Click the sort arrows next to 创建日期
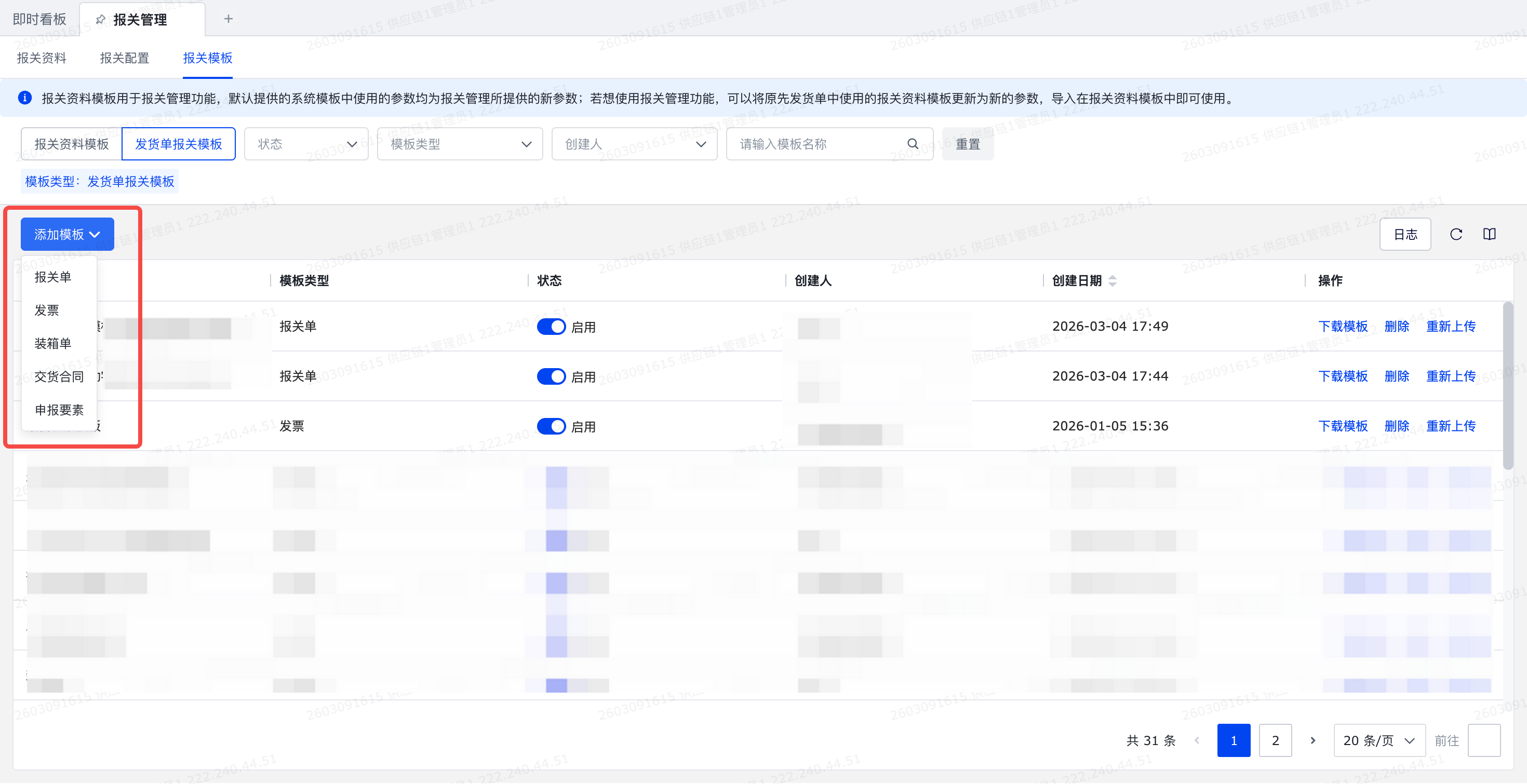 click(1112, 280)
